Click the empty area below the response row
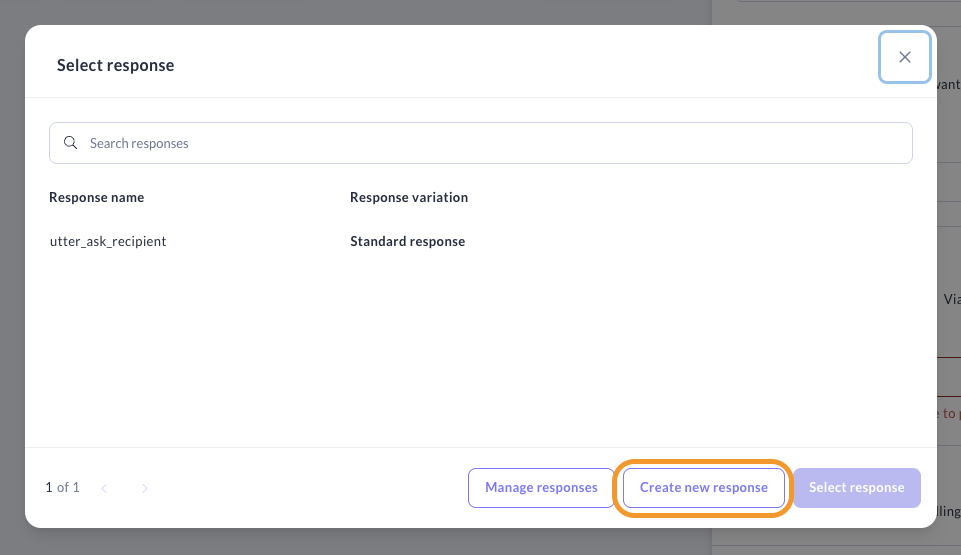This screenshot has width=961, height=555. click(480, 350)
